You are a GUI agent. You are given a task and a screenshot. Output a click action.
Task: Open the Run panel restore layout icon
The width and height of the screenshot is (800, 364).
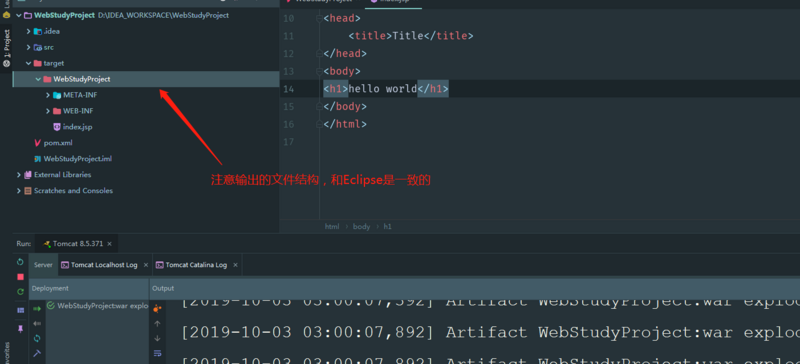tap(20, 310)
